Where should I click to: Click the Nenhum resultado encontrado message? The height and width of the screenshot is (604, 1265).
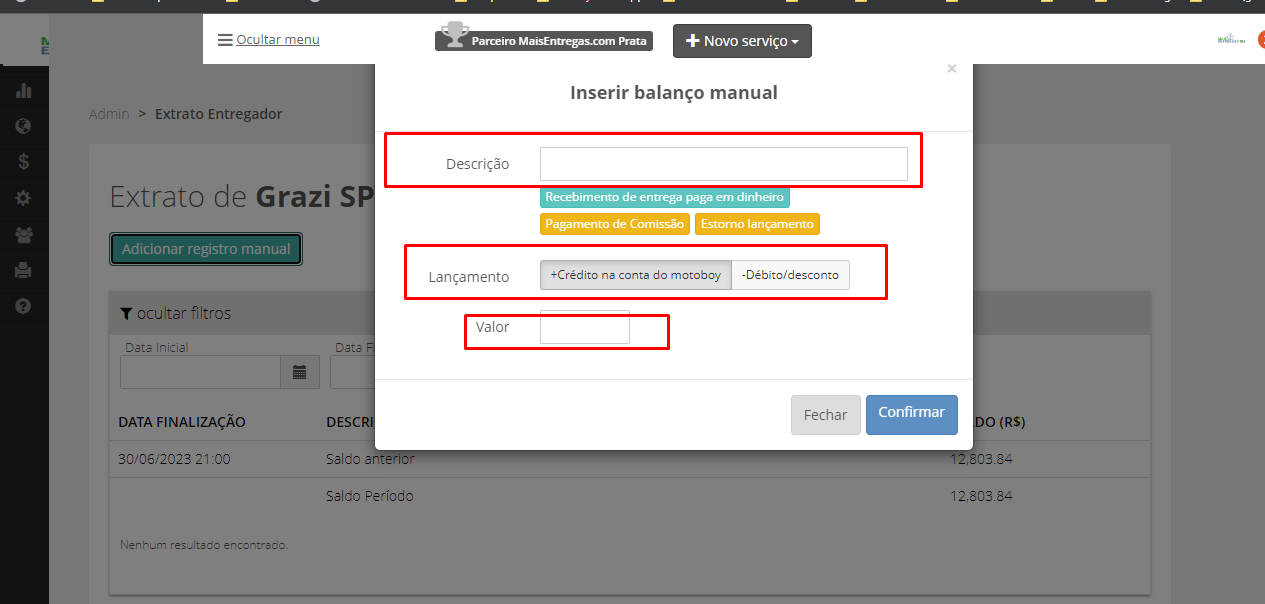(x=204, y=545)
